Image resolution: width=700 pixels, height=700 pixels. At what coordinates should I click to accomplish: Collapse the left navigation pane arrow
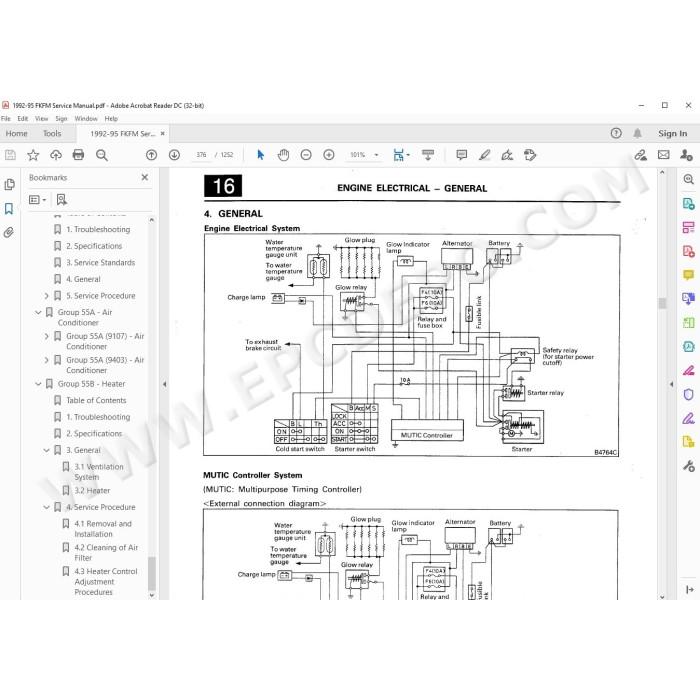[165, 384]
